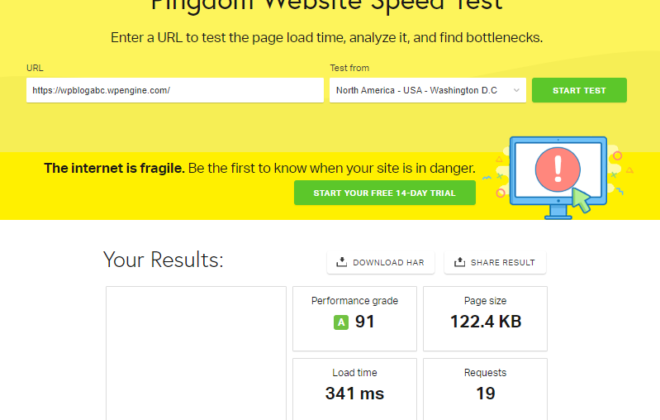
Task: Click the Share Result upload icon
Action: (x=459, y=262)
